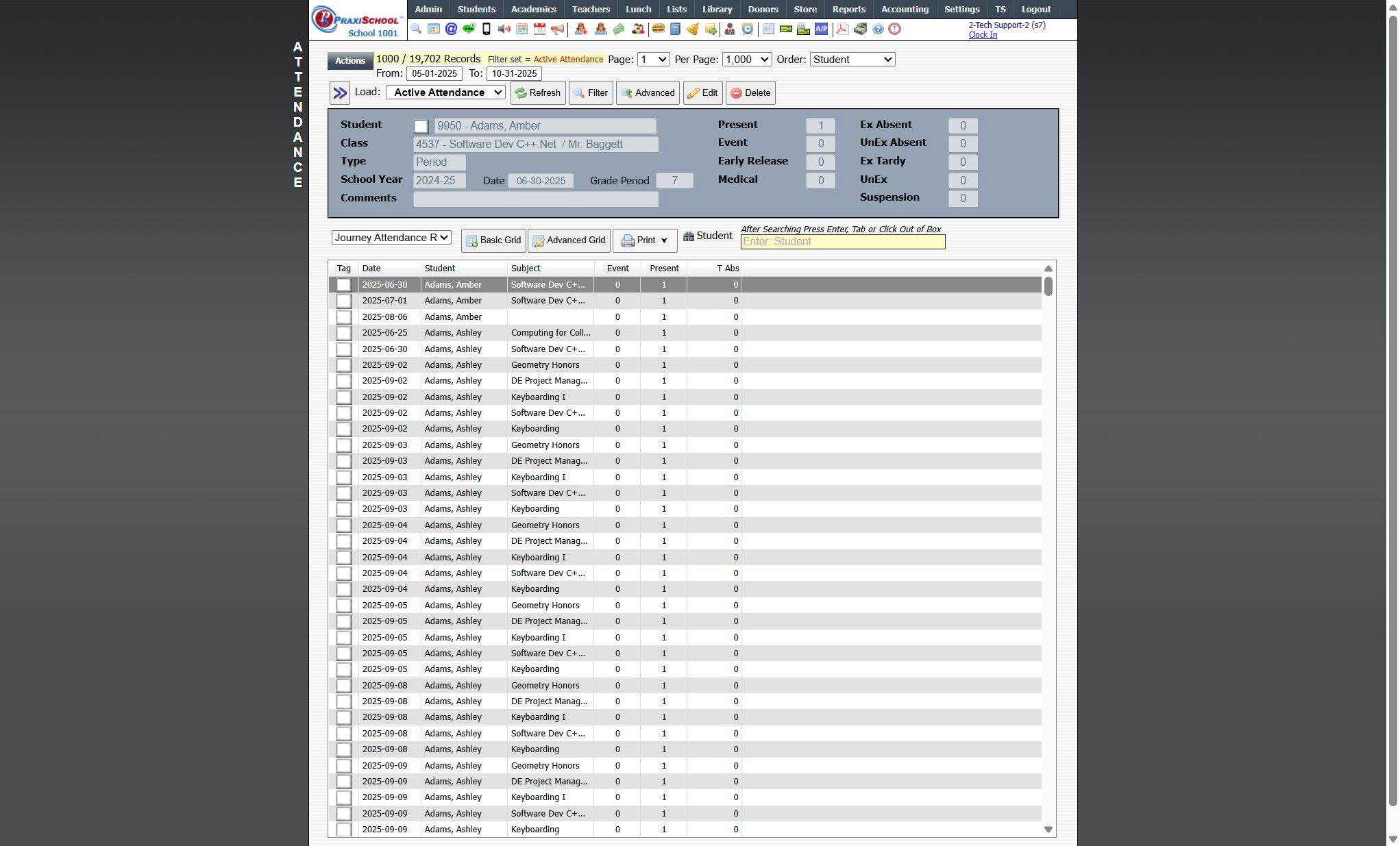Expand the Order dropdown showing Student
The width and height of the screenshot is (1400, 846).
click(852, 60)
